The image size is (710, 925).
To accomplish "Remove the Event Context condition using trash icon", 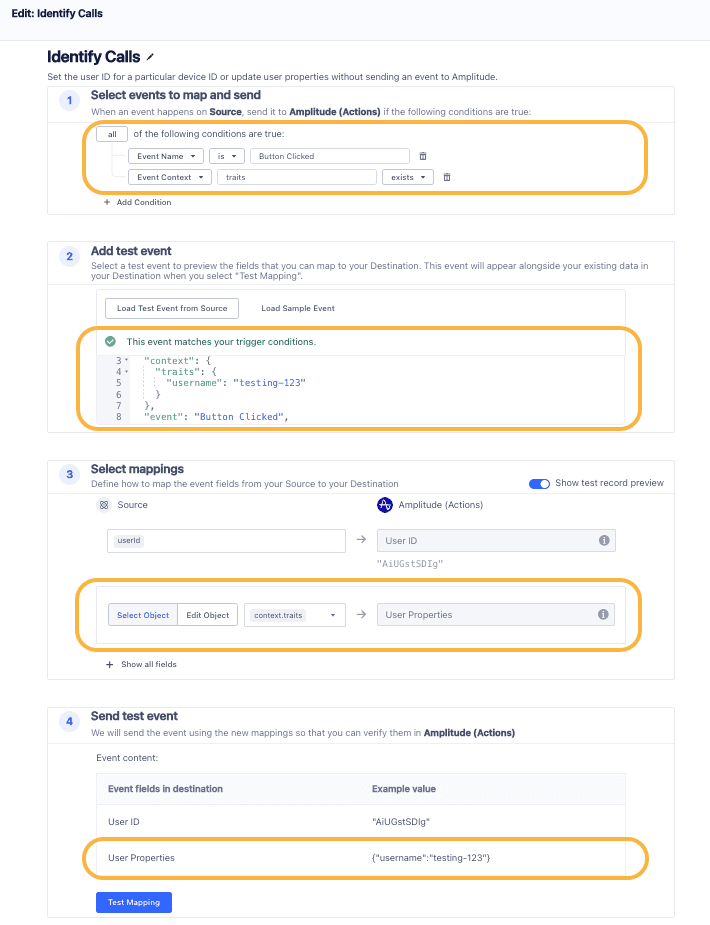I will click(x=447, y=177).
